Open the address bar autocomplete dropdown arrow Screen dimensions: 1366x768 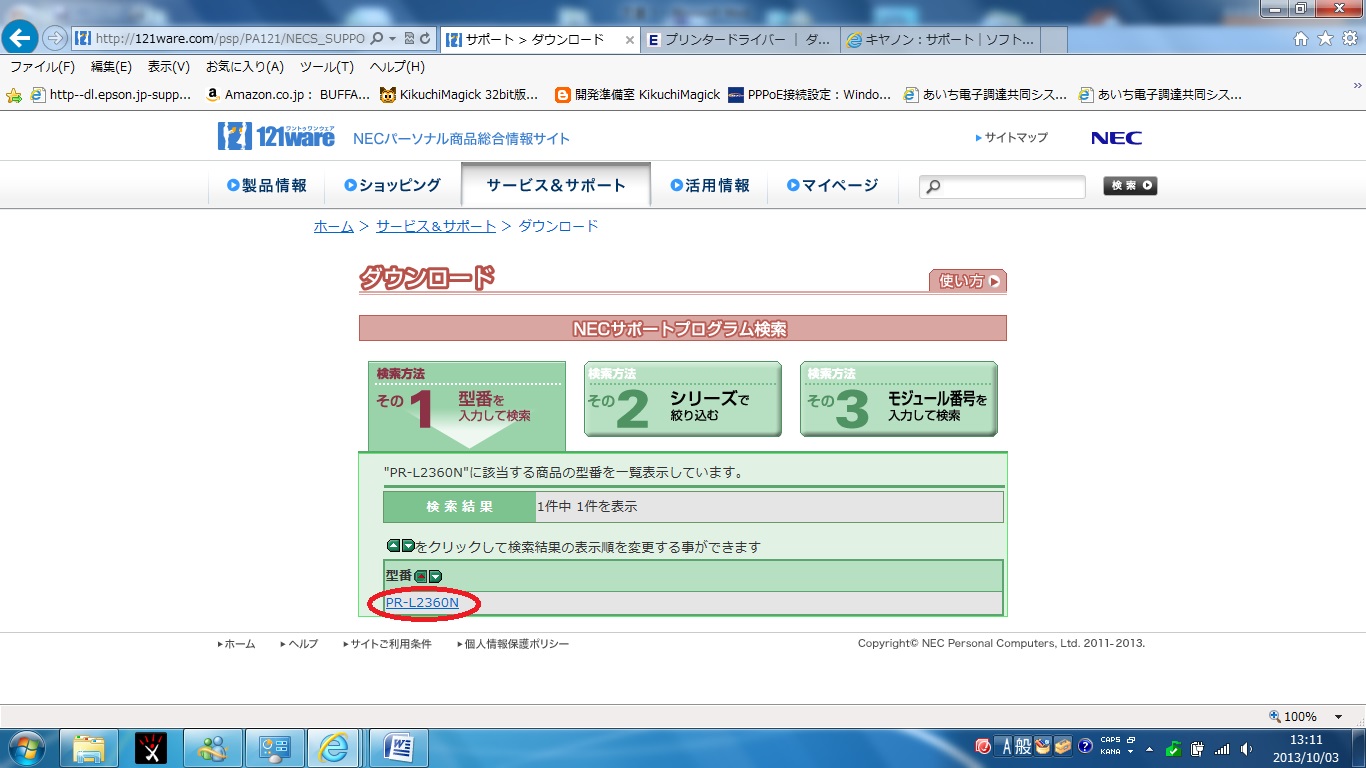[x=393, y=38]
